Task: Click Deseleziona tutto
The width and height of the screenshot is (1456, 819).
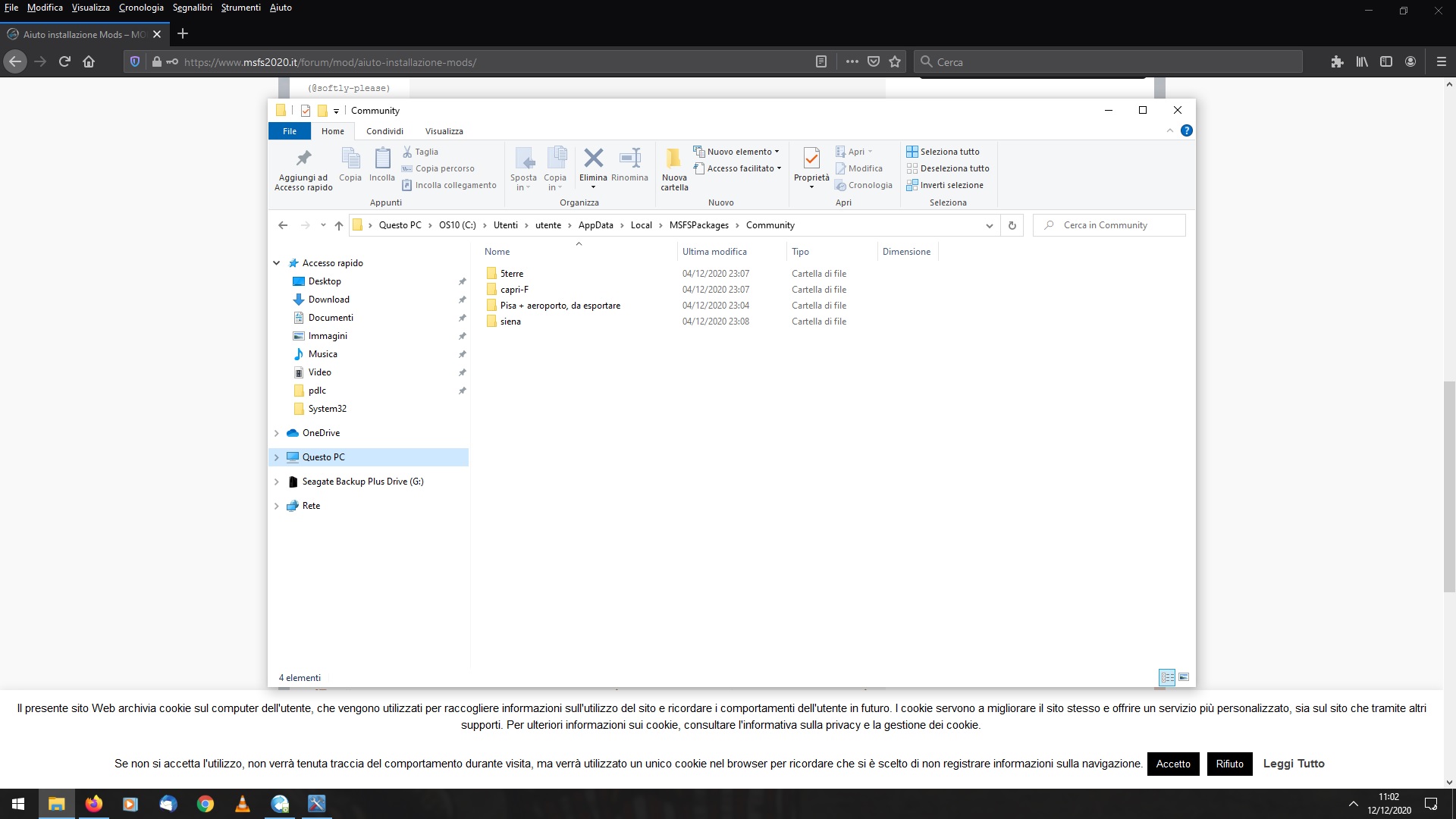Action: [948, 168]
